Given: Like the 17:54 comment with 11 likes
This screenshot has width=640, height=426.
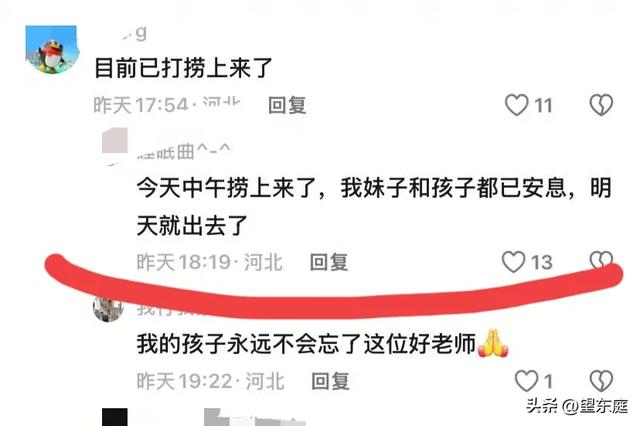Looking at the screenshot, I should click(517, 105).
